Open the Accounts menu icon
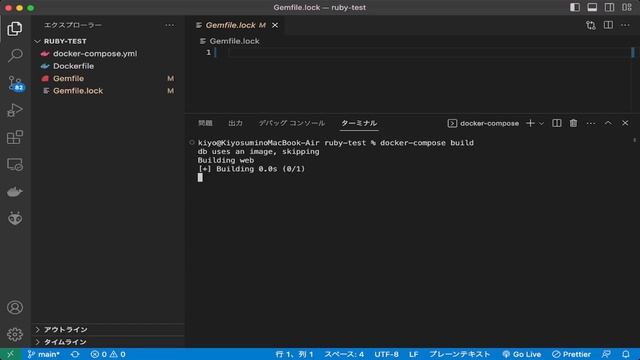 pyautogui.click(x=15, y=307)
